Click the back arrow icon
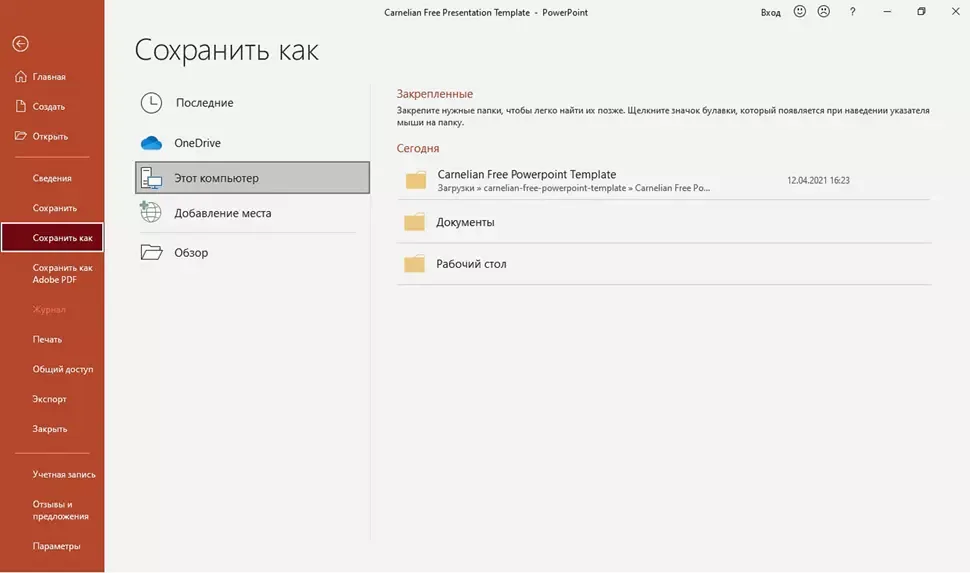This screenshot has width=970, height=573. click(x=20, y=44)
